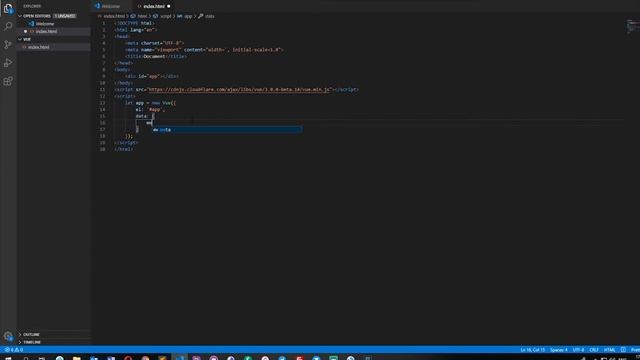Click the "el: '#app'," line
Image resolution: width=640 pixels, height=360 pixels.
point(150,109)
